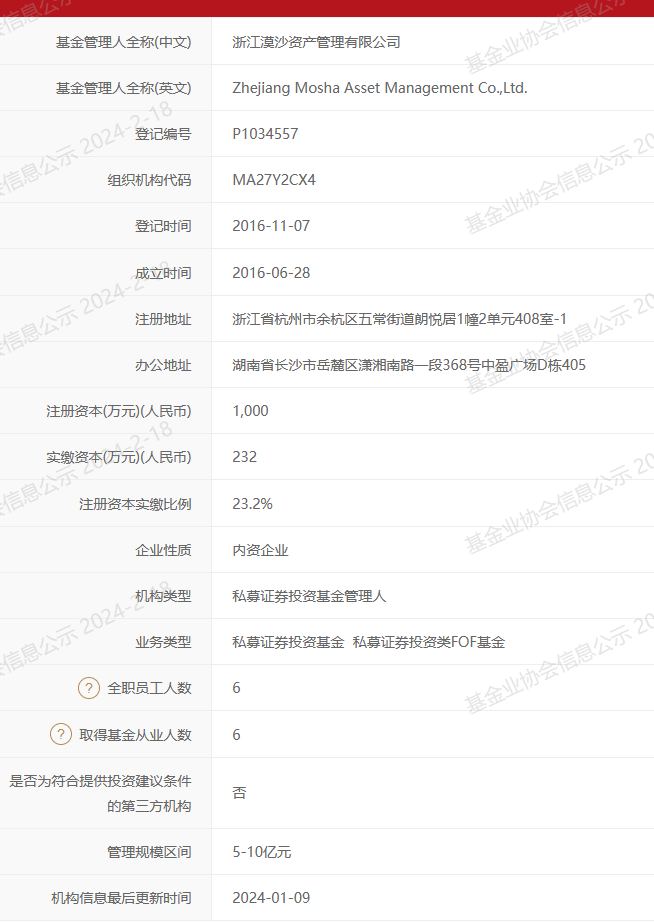This screenshot has width=654, height=923.
Task: Click enterprise nature value 内资企业
Action: 260,550
